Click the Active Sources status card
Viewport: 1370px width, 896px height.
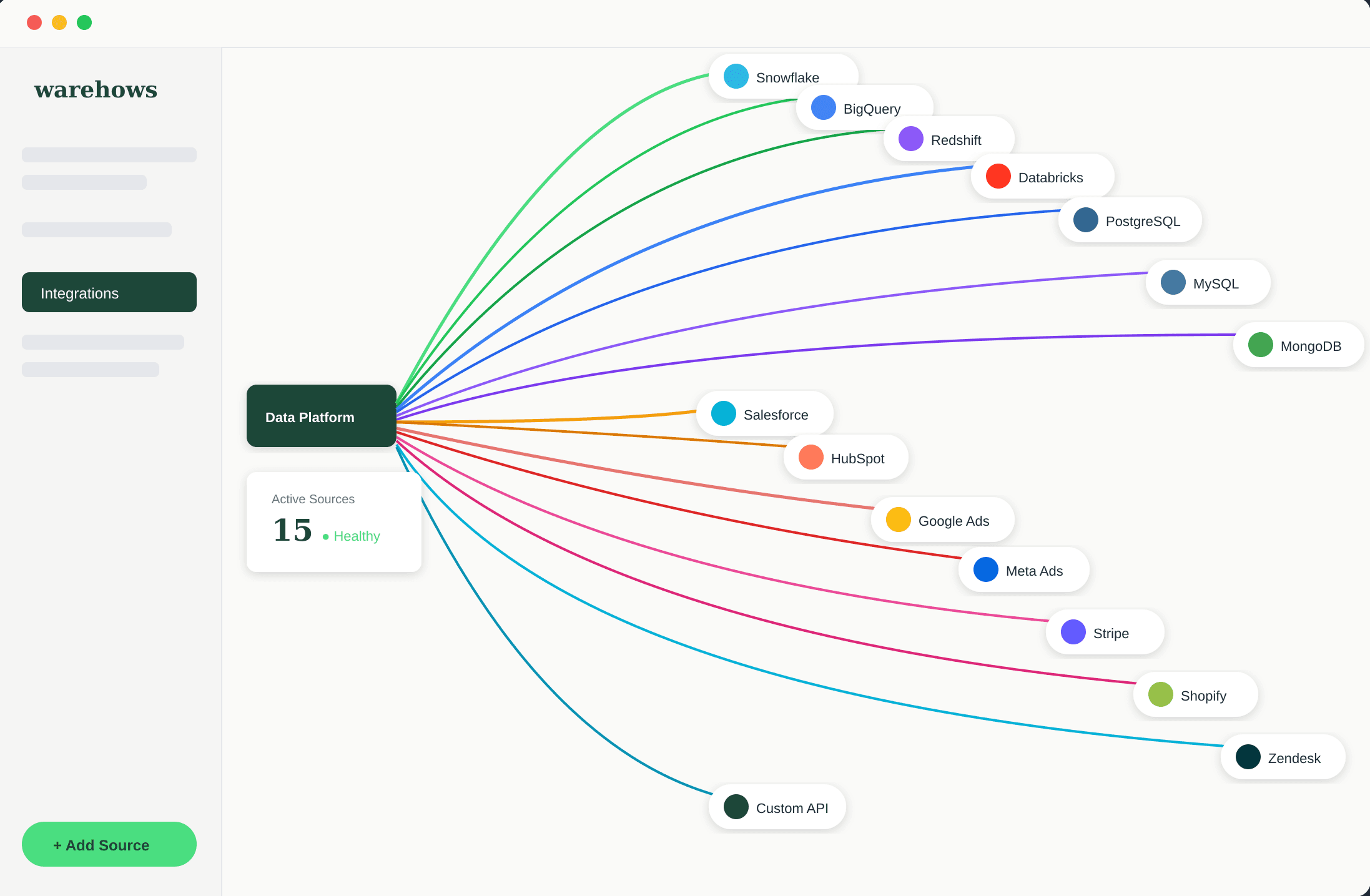coord(333,522)
